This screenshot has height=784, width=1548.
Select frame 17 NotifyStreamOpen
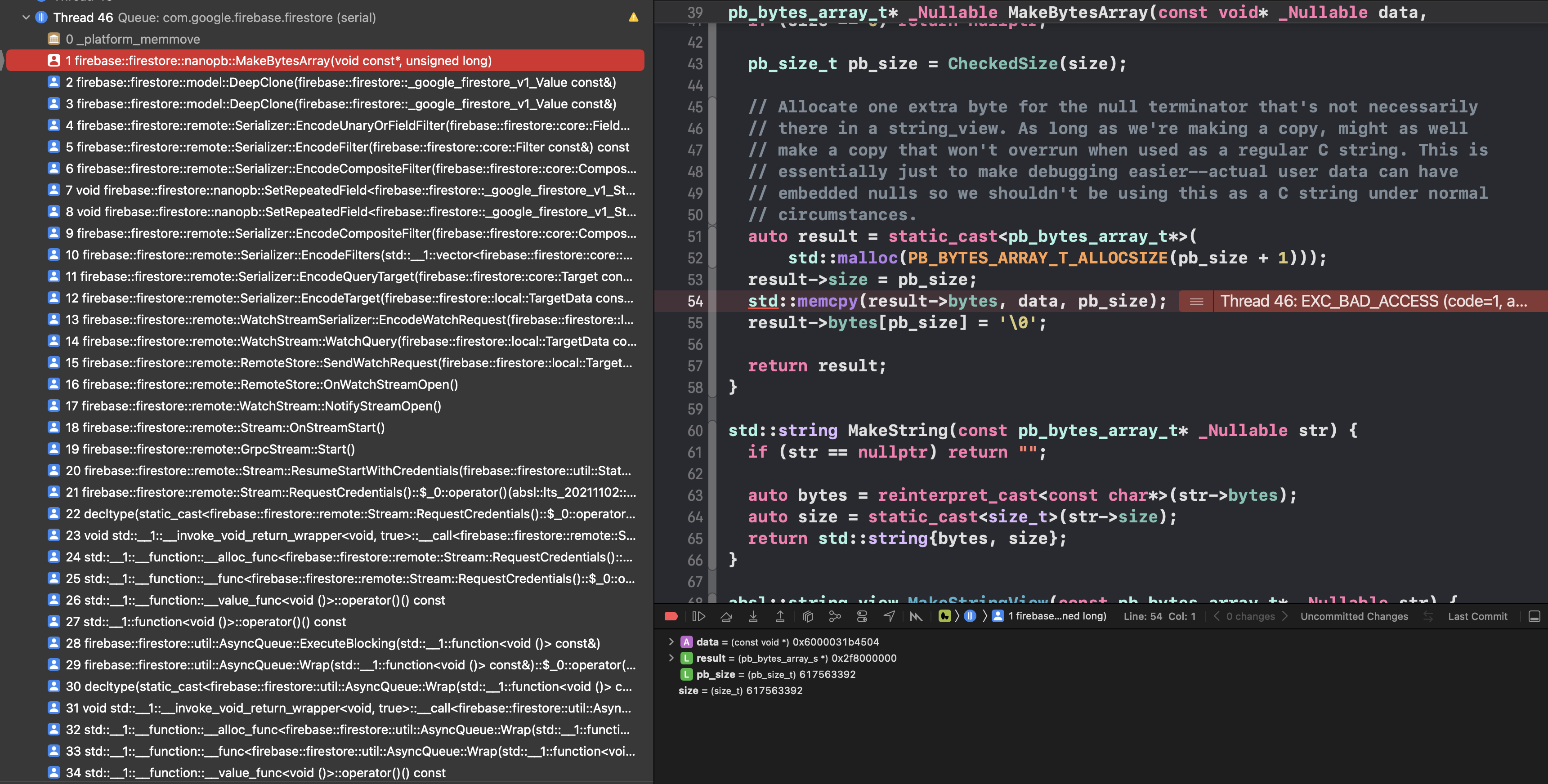click(x=325, y=406)
